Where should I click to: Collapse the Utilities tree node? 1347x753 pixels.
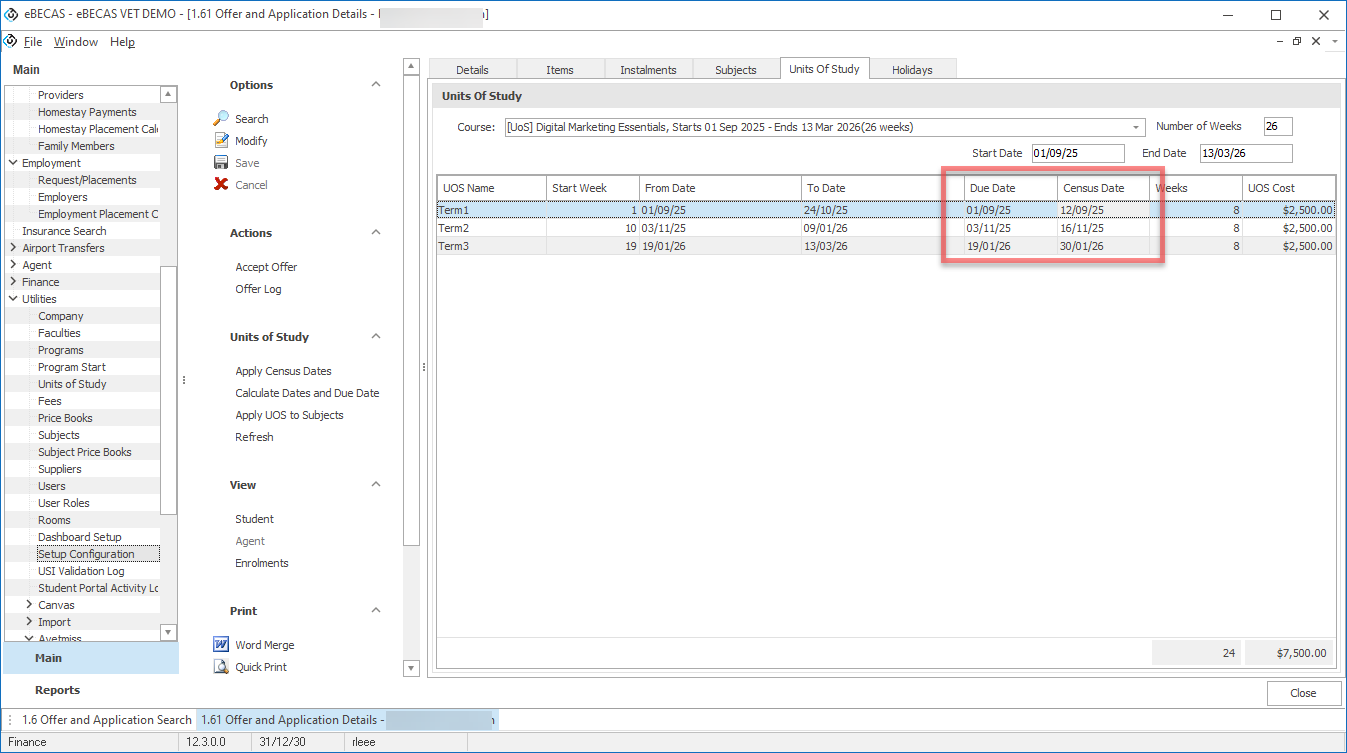(x=12, y=299)
